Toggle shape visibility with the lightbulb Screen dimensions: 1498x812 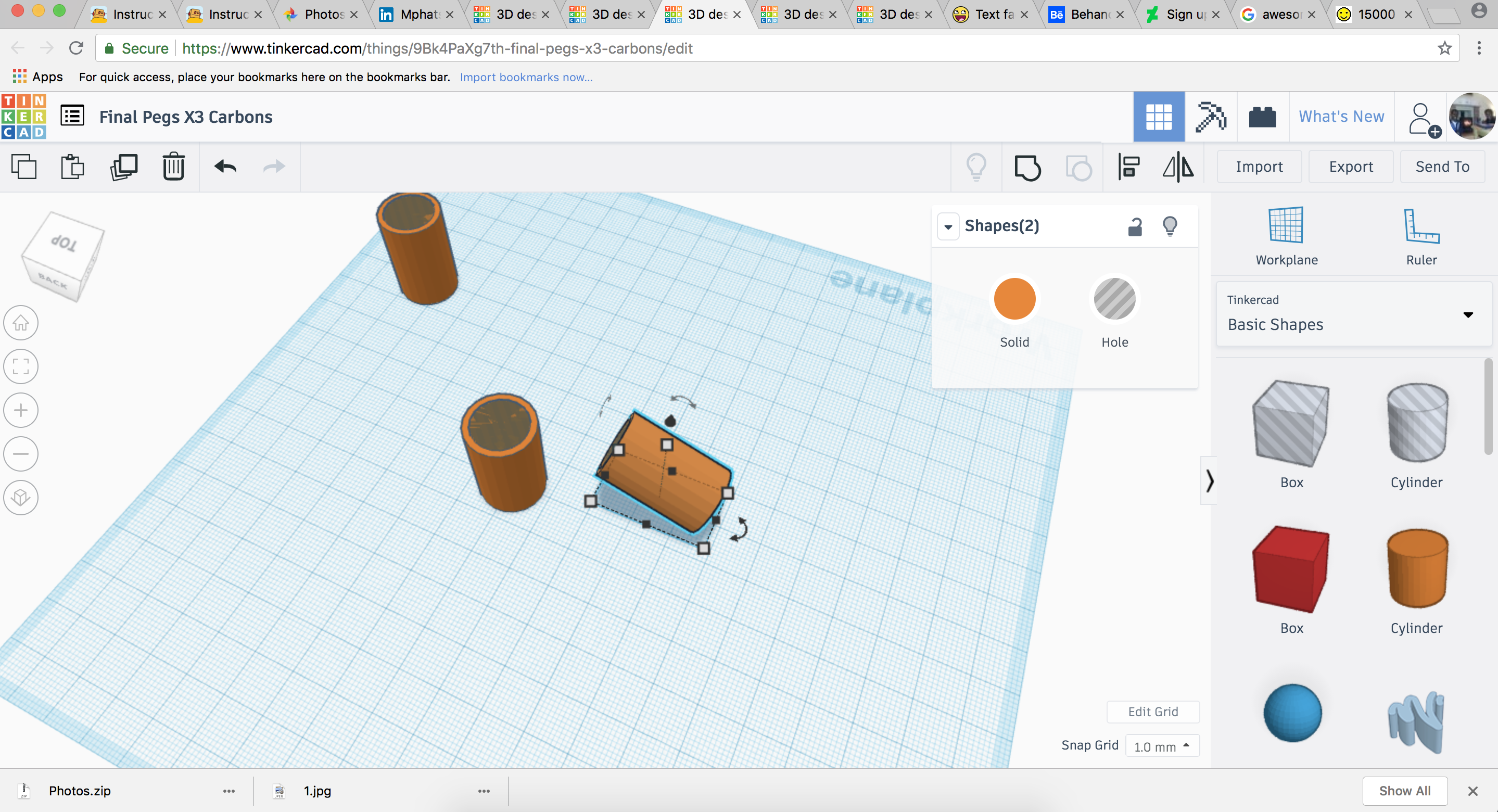click(x=1170, y=226)
